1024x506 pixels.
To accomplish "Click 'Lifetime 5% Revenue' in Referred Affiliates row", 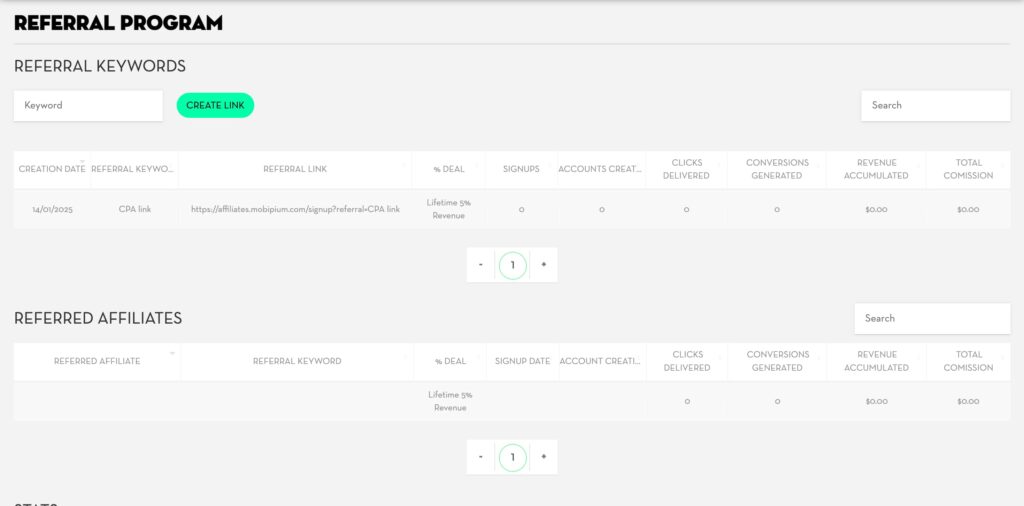I will (450, 401).
